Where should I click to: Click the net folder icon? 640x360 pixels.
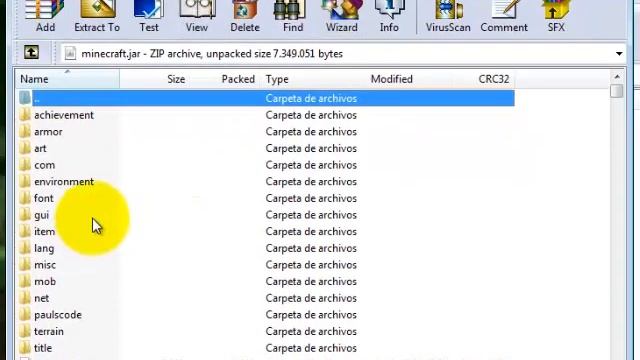tap(25, 298)
